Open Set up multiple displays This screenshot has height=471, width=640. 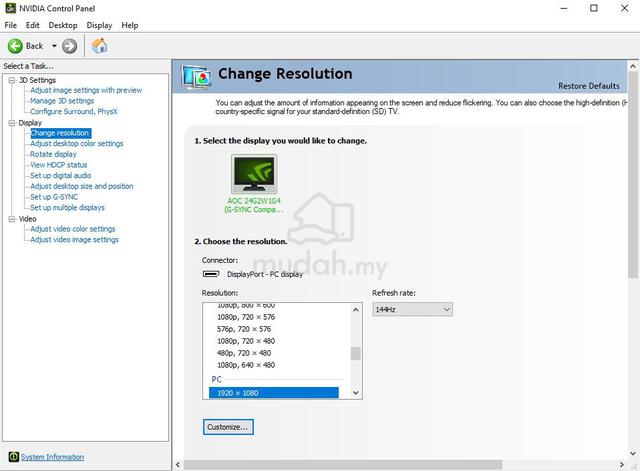[67, 207]
